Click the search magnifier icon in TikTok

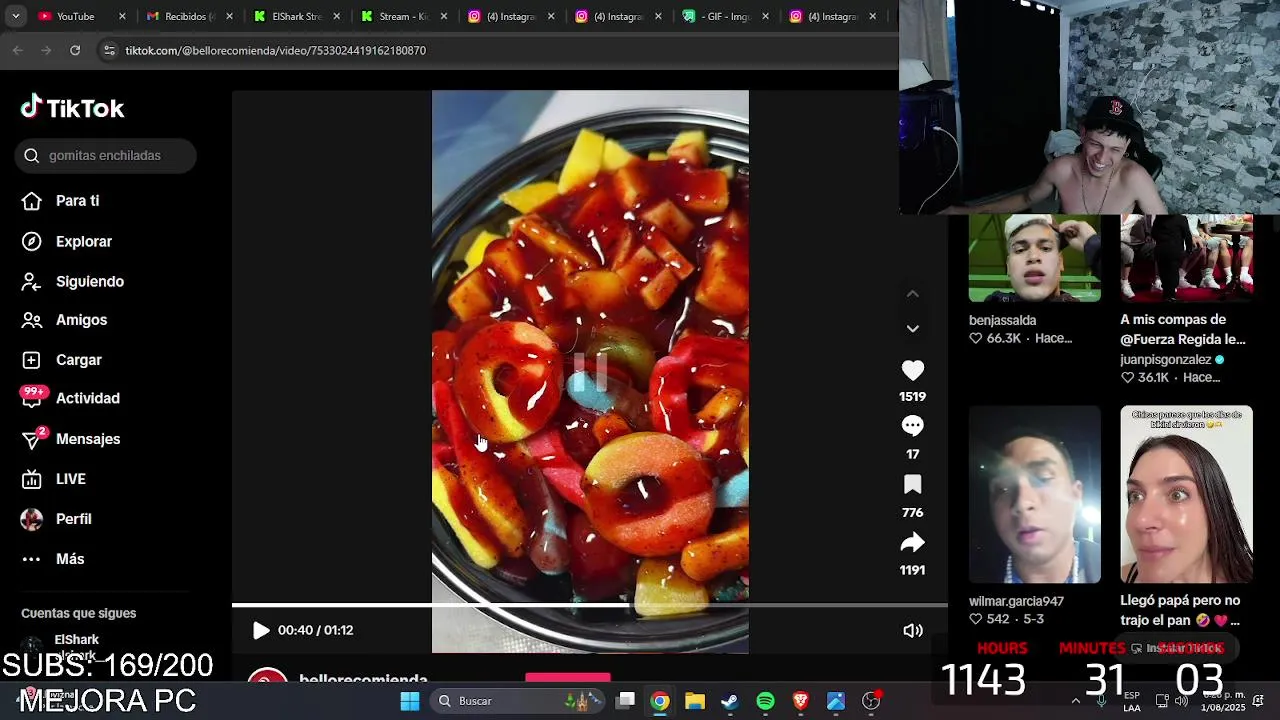32,155
